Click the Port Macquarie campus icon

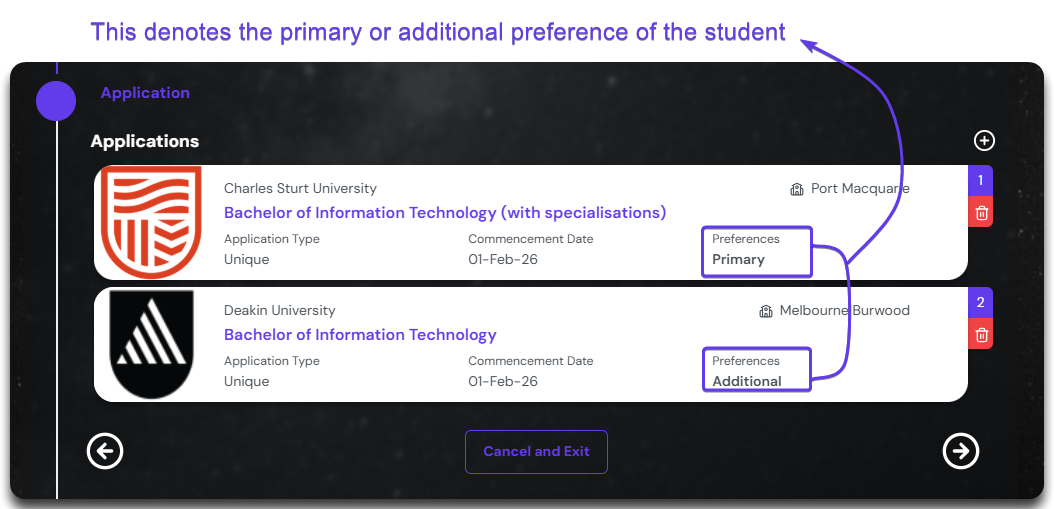pyautogui.click(x=797, y=189)
